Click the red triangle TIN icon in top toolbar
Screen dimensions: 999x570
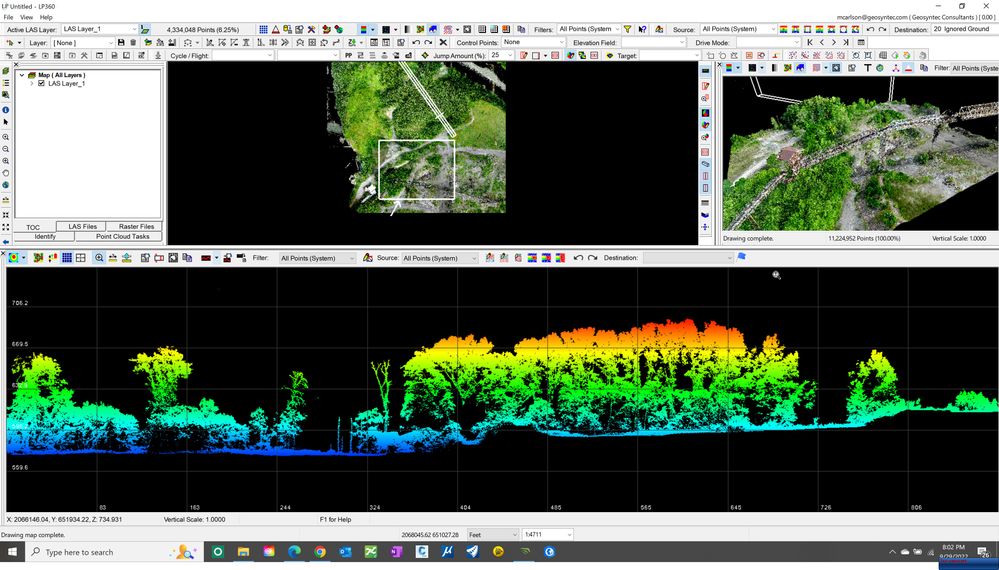tap(275, 29)
